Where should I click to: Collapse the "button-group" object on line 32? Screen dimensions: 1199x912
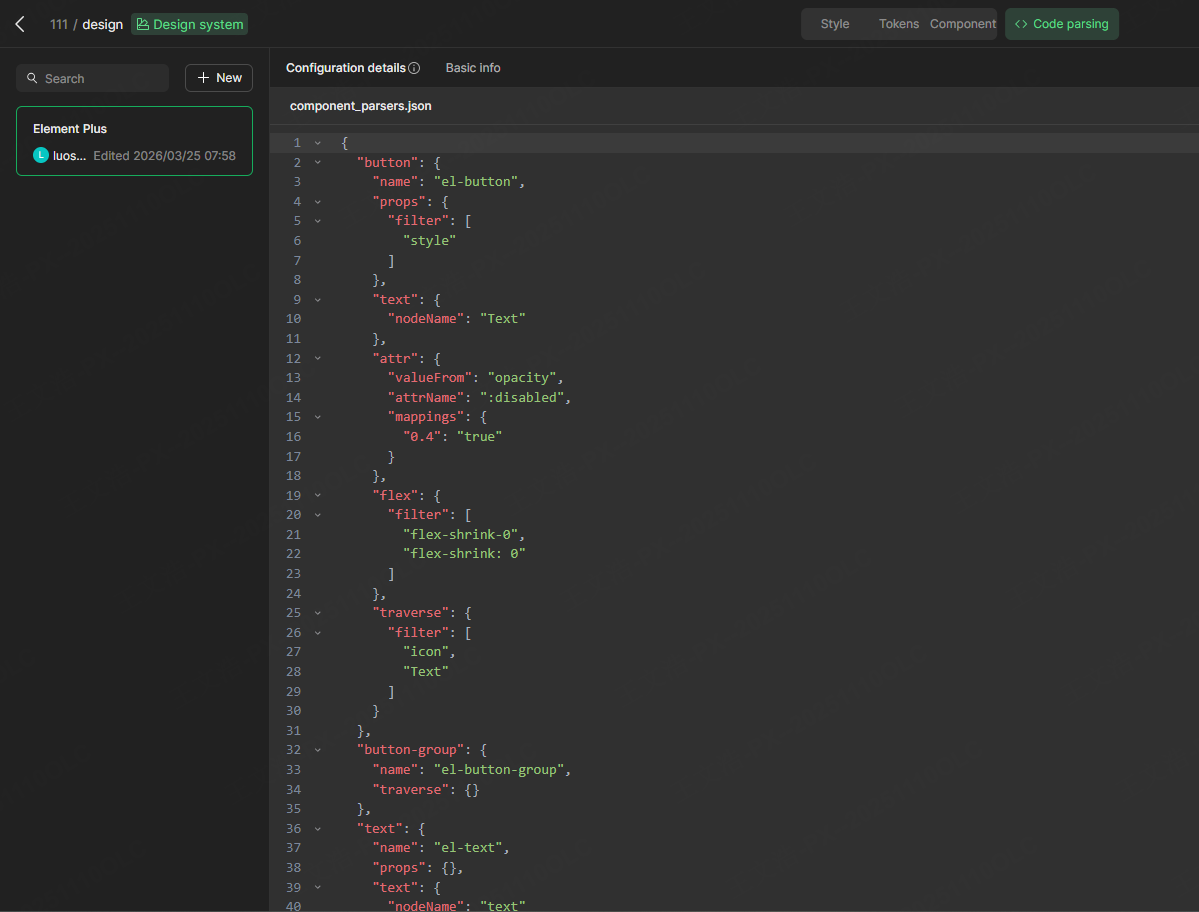click(317, 749)
